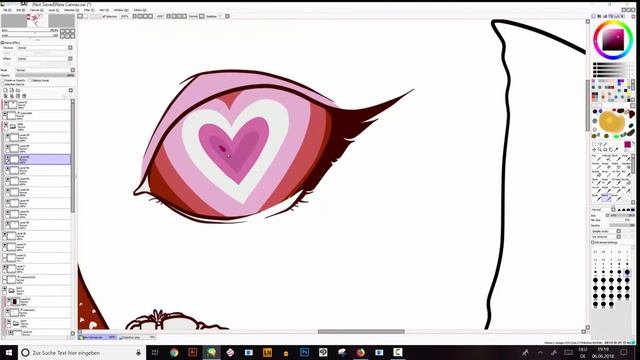Open the layer blending Mode dropdown

(73, 70)
